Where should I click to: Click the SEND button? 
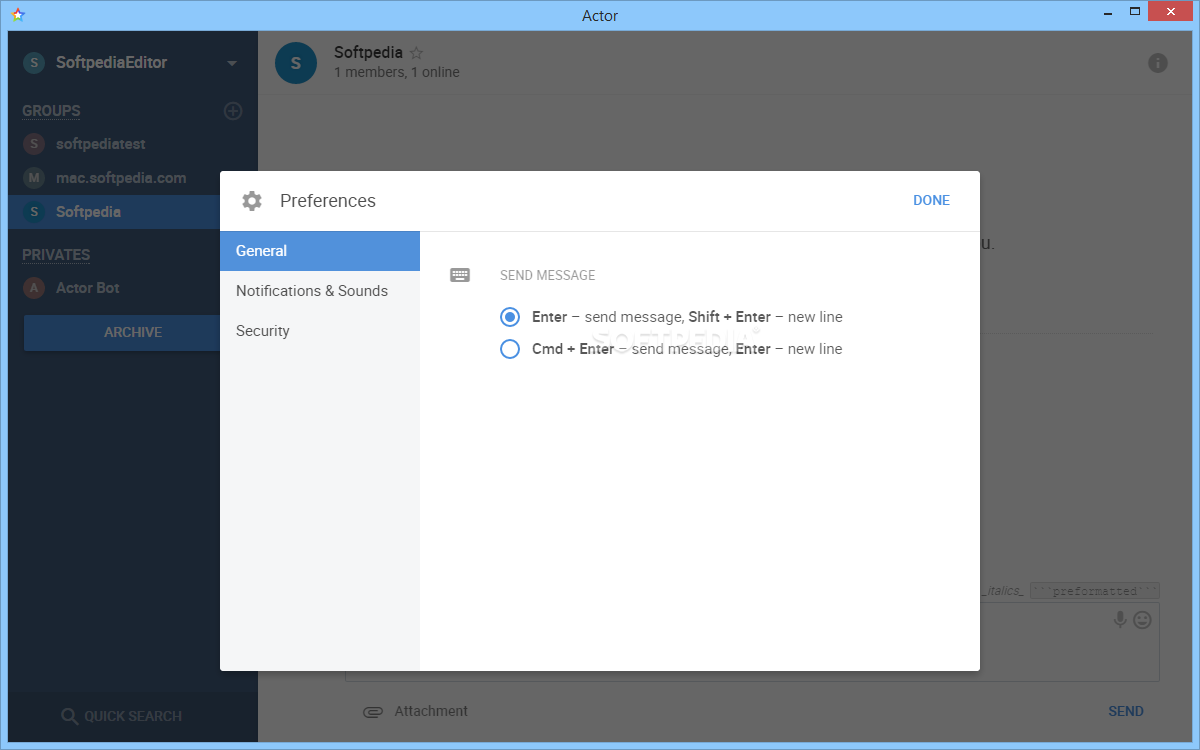click(x=1126, y=711)
